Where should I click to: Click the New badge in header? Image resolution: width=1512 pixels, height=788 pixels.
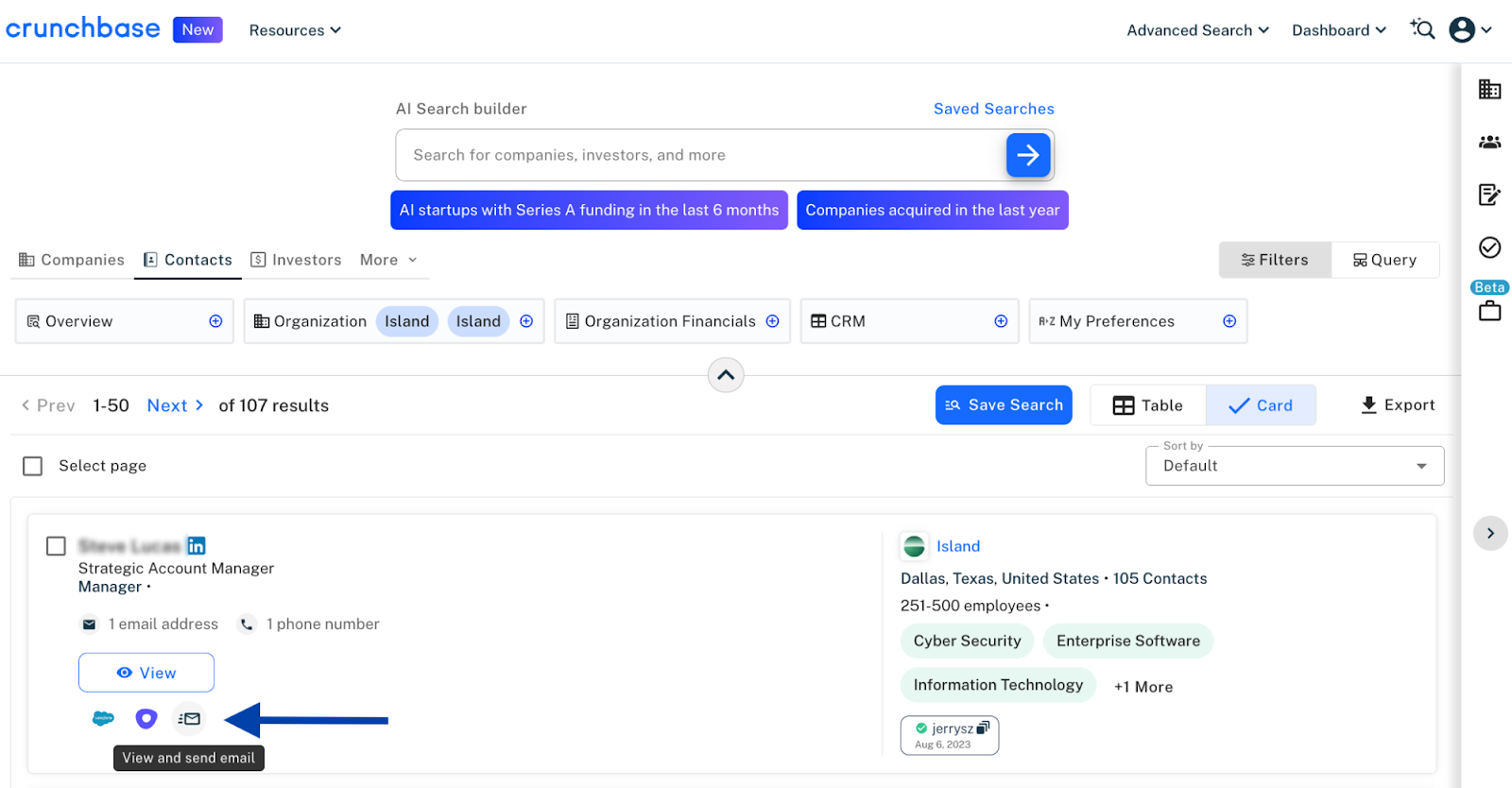[198, 29]
